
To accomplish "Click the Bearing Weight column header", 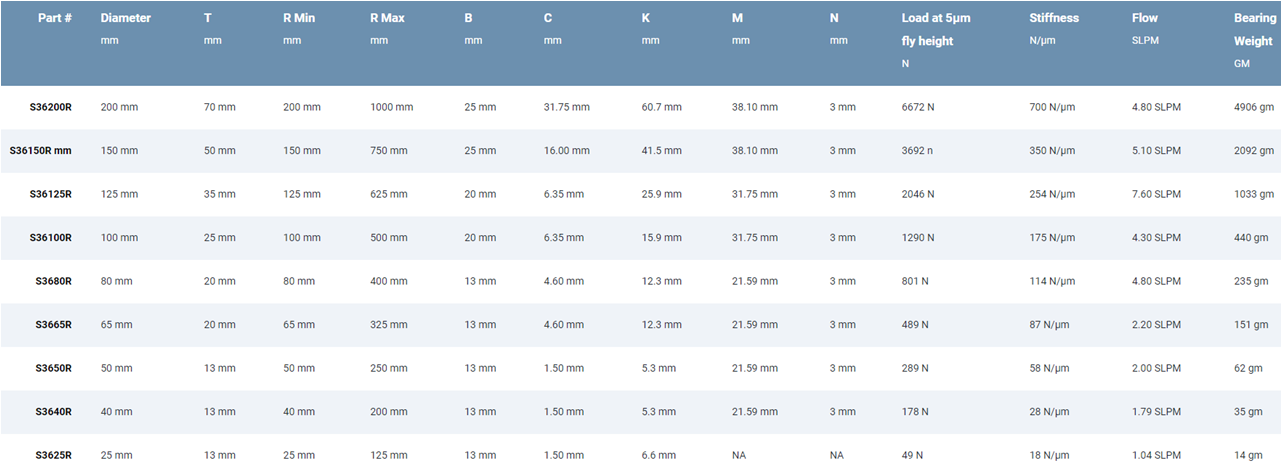I will coord(1254,30).
